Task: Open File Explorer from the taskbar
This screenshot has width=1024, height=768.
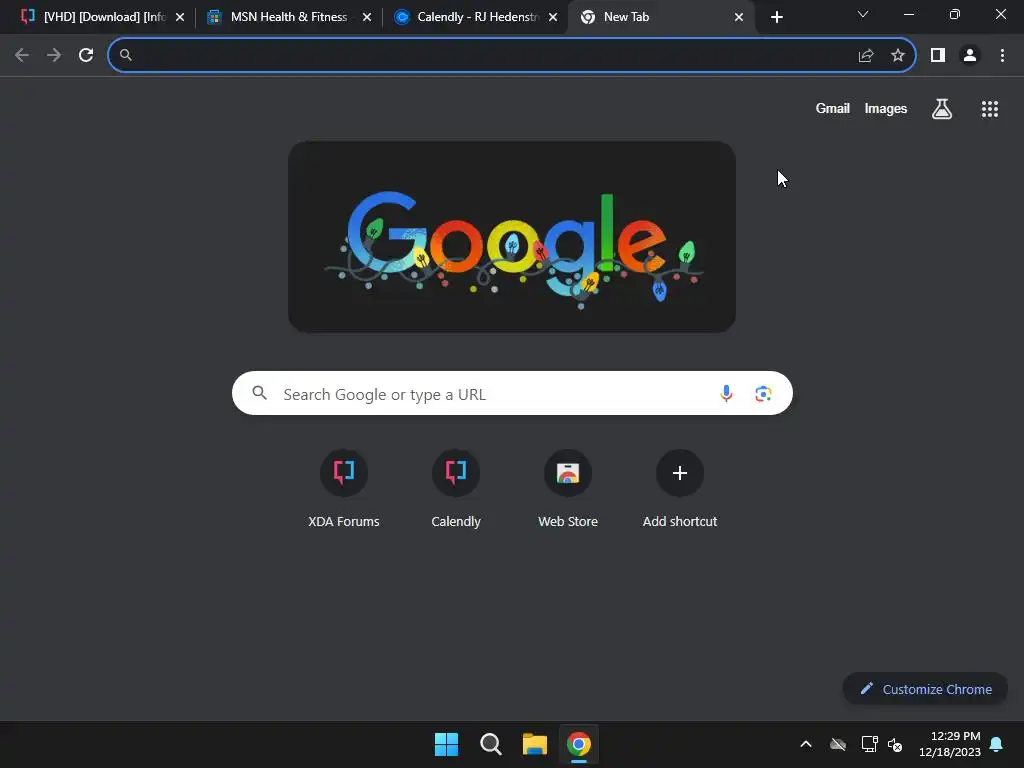Action: 534,744
